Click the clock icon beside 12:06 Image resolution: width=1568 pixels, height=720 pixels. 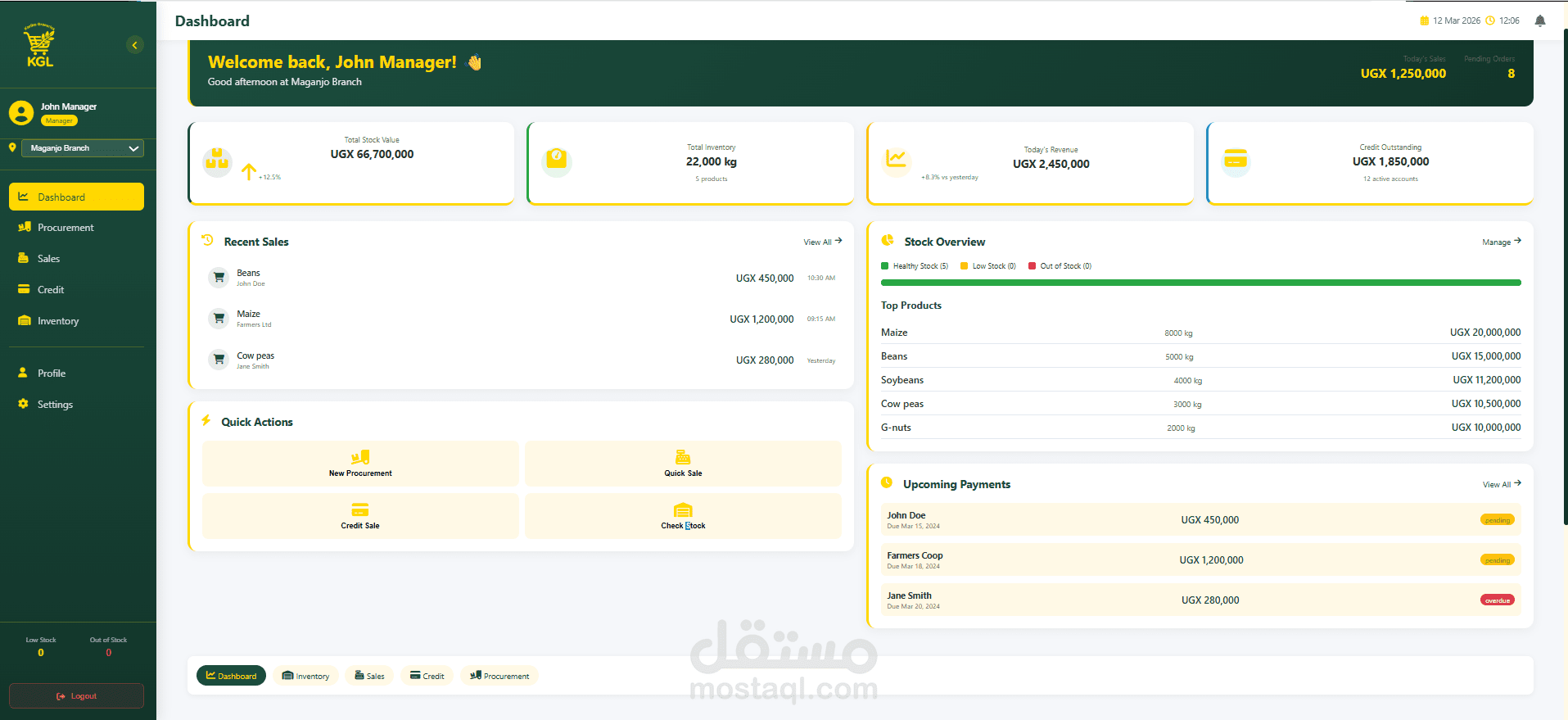pyautogui.click(x=1490, y=20)
